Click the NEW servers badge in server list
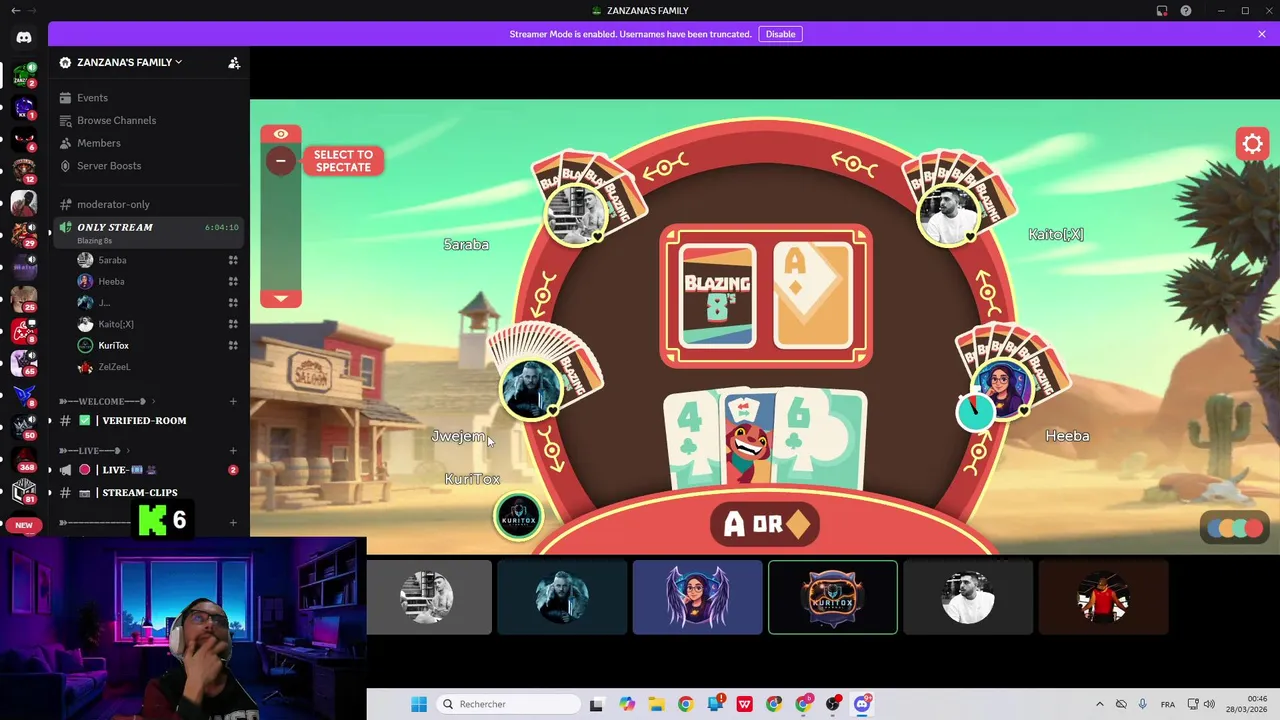 (x=24, y=525)
